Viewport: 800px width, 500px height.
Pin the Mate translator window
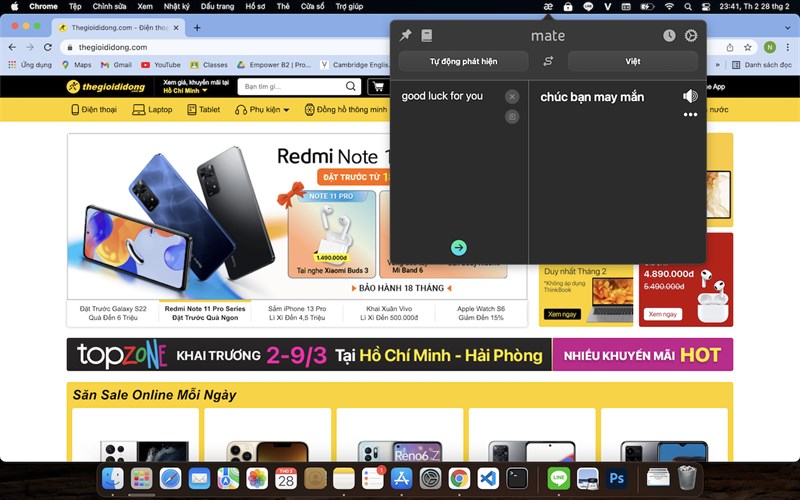click(406, 35)
